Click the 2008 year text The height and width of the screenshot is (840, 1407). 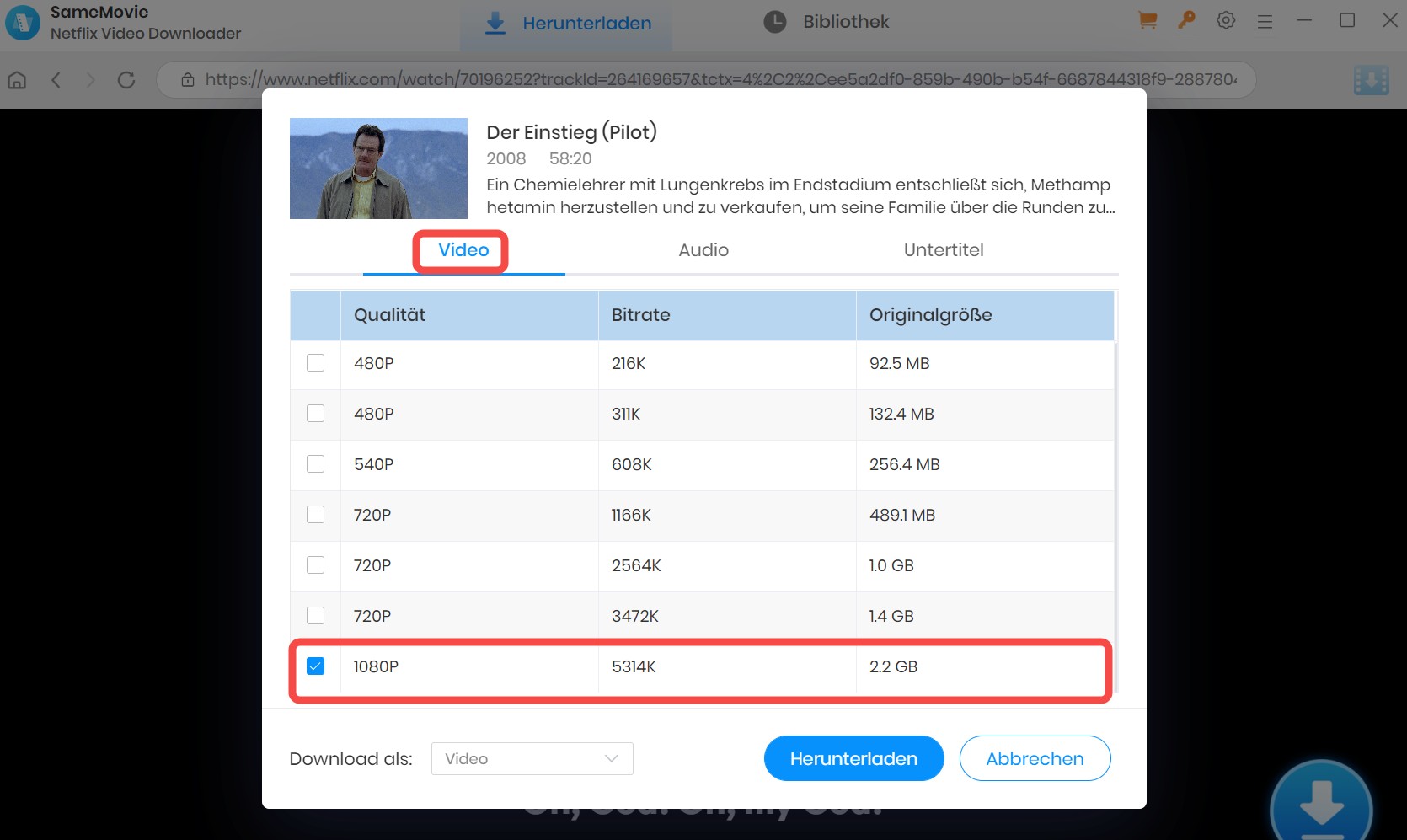click(506, 158)
